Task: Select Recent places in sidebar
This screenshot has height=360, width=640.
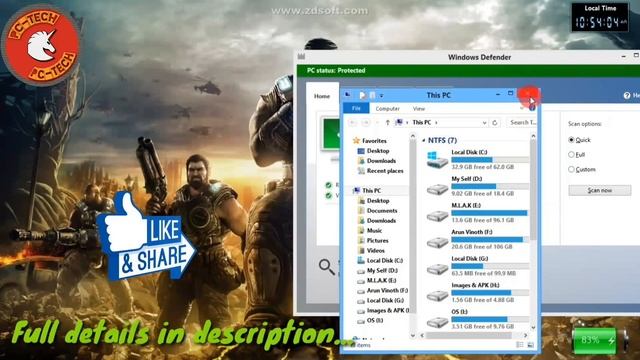Action: pos(384,171)
